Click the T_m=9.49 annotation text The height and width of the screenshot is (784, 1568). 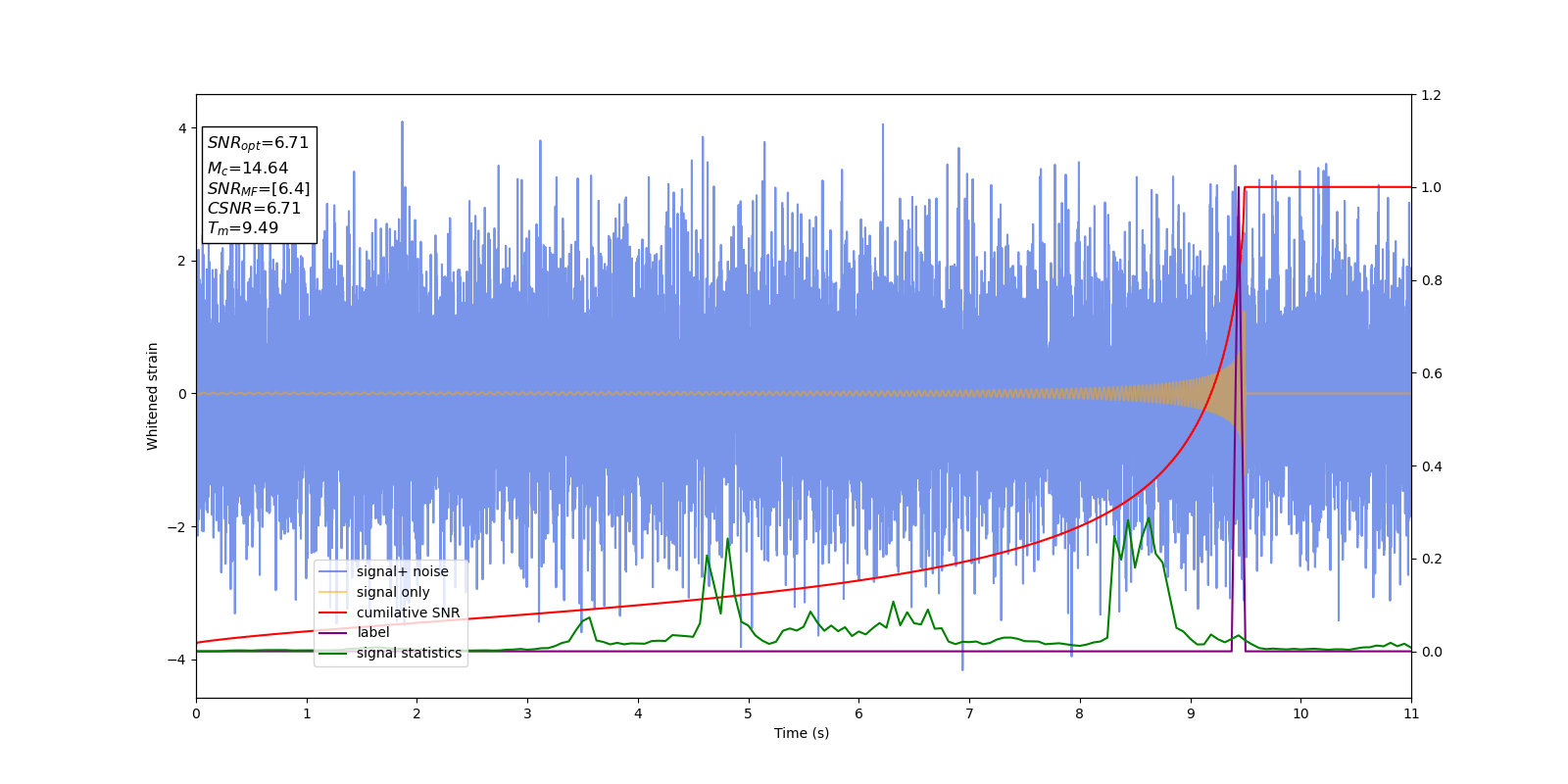tap(243, 228)
